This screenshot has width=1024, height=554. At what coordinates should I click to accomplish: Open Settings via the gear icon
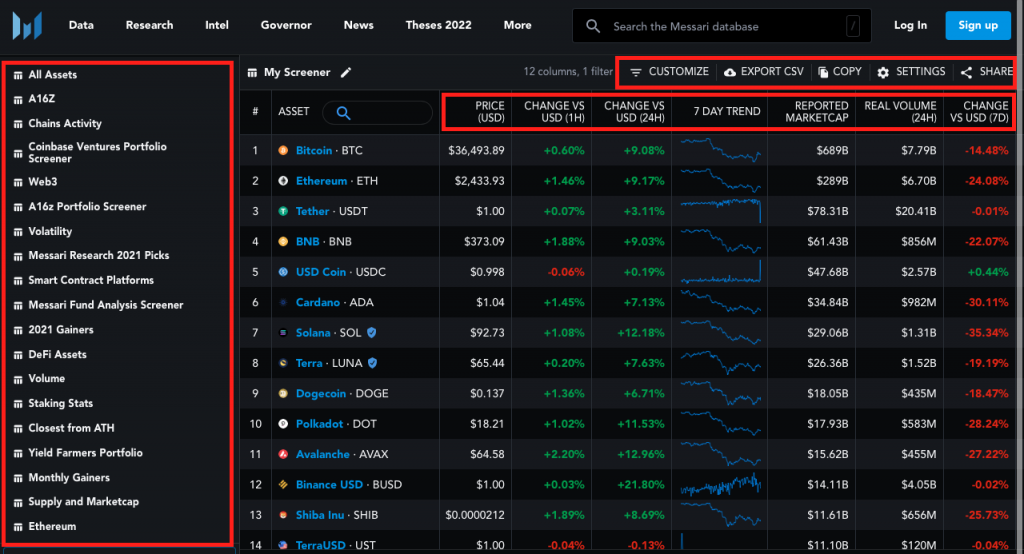(x=883, y=72)
